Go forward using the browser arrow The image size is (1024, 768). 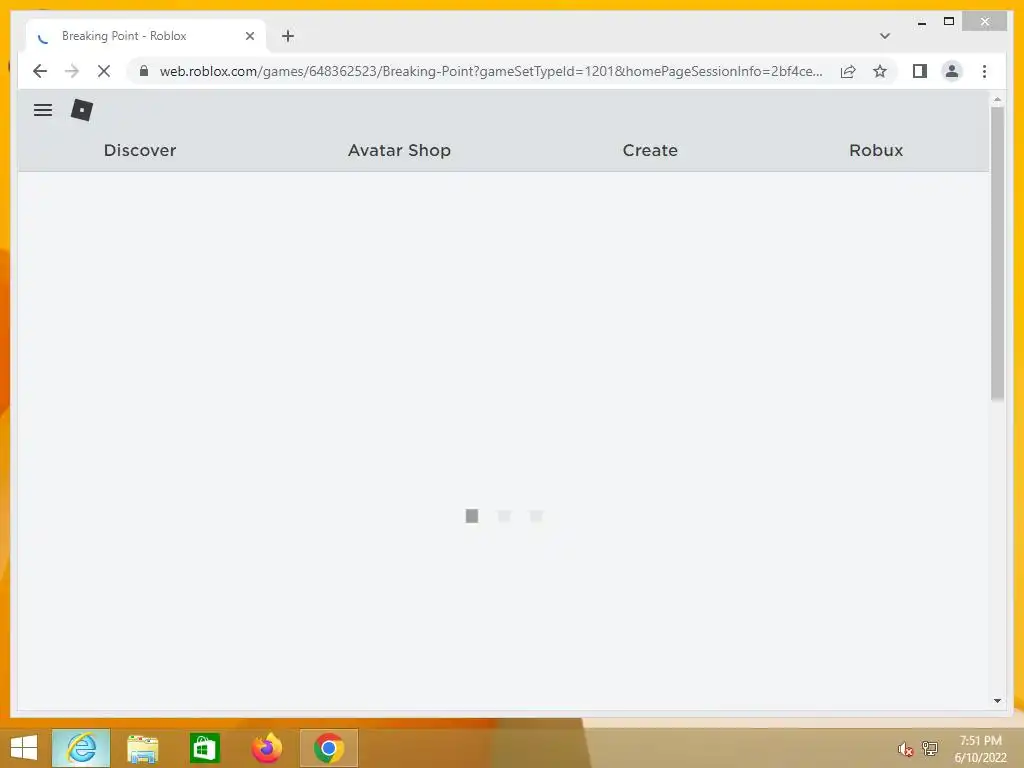coord(72,71)
